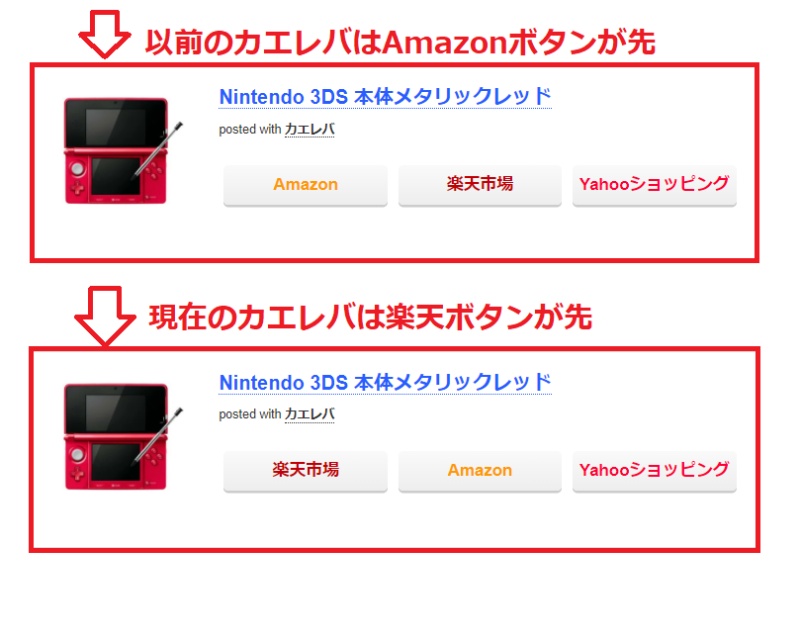Follow the カエレバ link in the Amazon-first box
800x639 pixels.
click(x=309, y=129)
